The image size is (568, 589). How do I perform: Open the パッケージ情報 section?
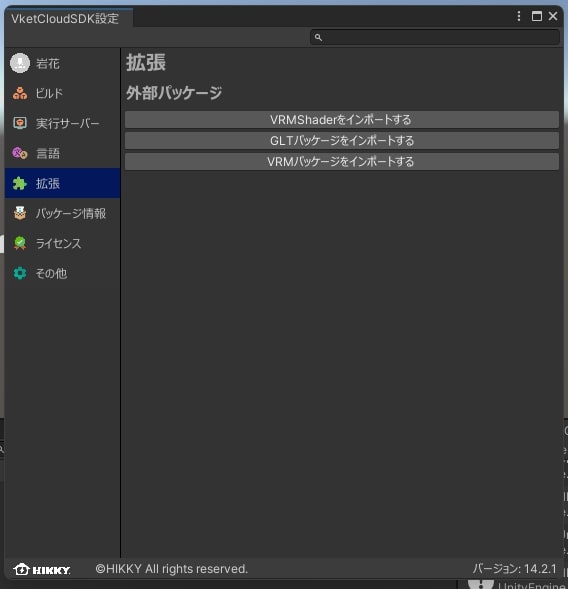[62, 213]
